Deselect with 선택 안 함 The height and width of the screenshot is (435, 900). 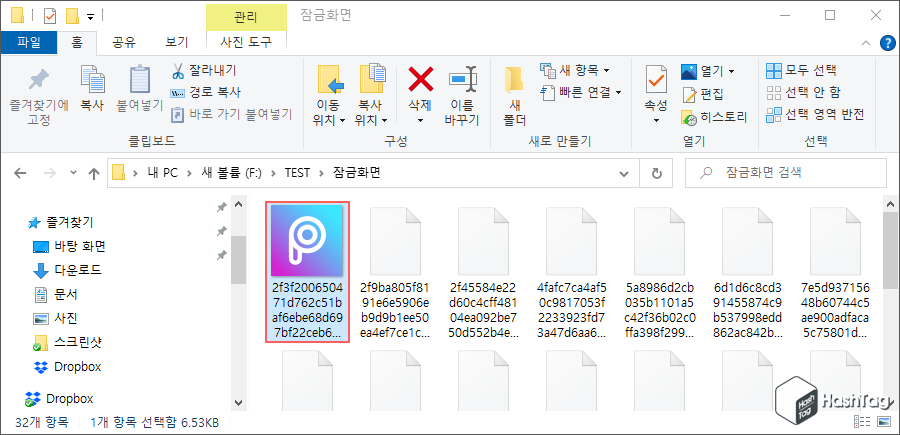804,92
